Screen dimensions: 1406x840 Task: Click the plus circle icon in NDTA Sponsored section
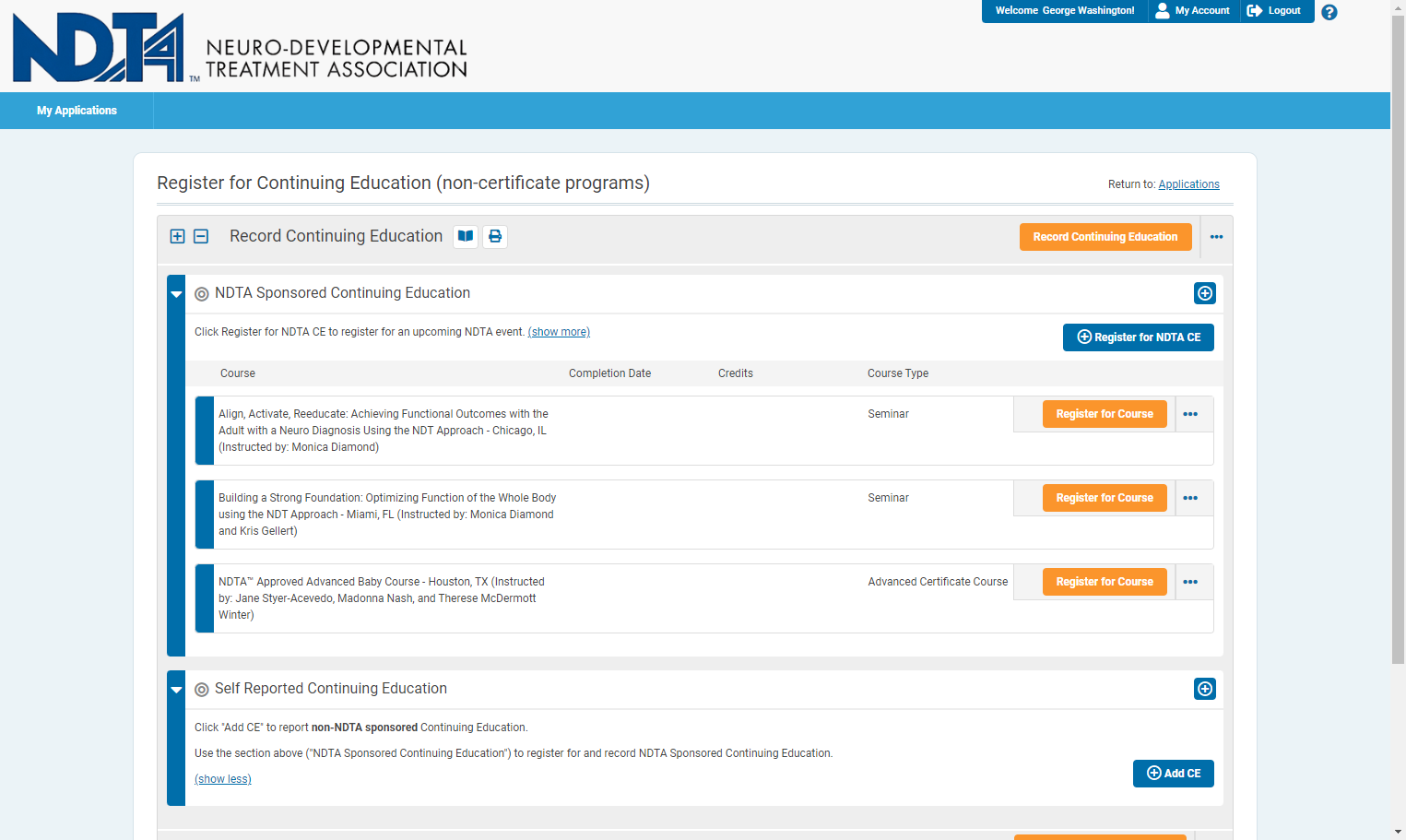pos(1205,293)
